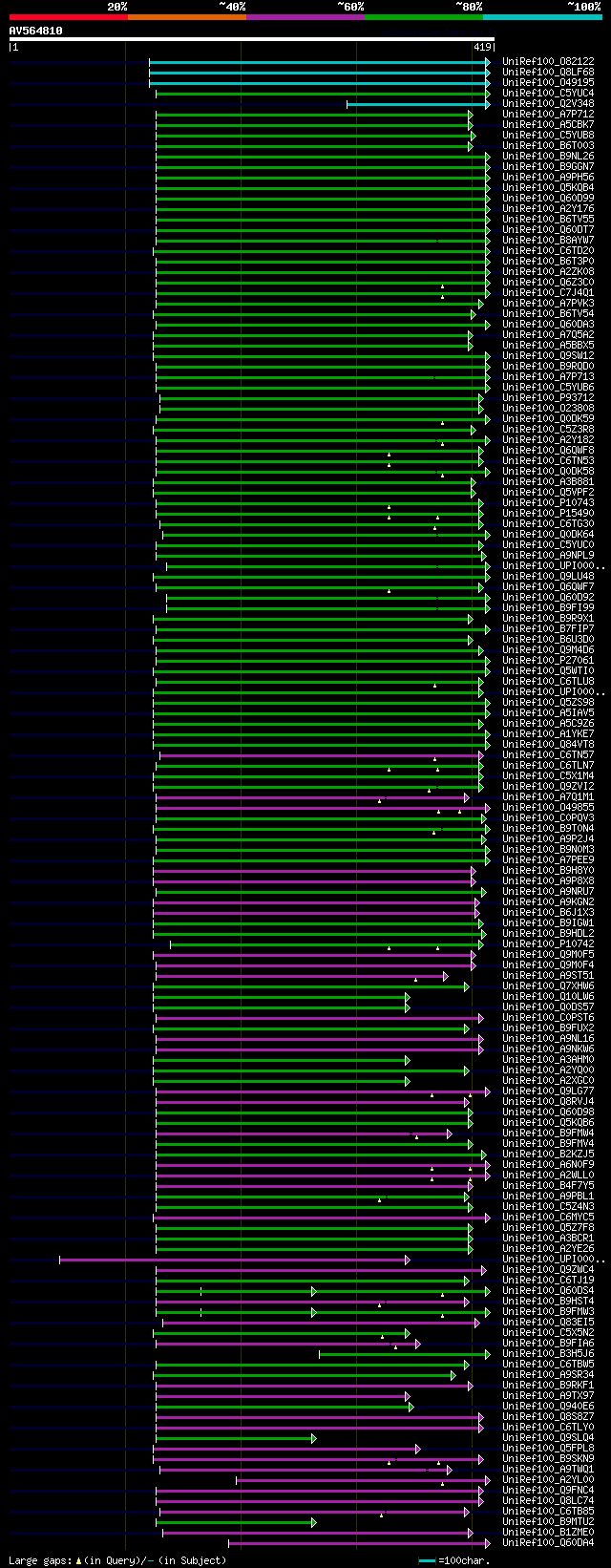Select hit UniRef100_O49195
The image size is (611, 1568).
(x=548, y=83)
